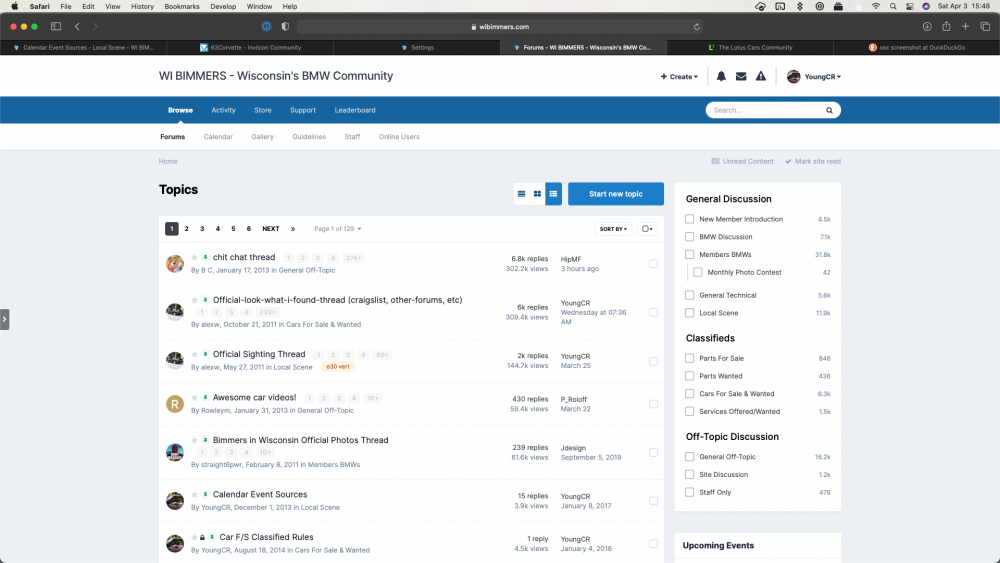Image resolution: width=1000 pixels, height=563 pixels.
Task: Click avatar of chit chat thread author
Action: [175, 263]
